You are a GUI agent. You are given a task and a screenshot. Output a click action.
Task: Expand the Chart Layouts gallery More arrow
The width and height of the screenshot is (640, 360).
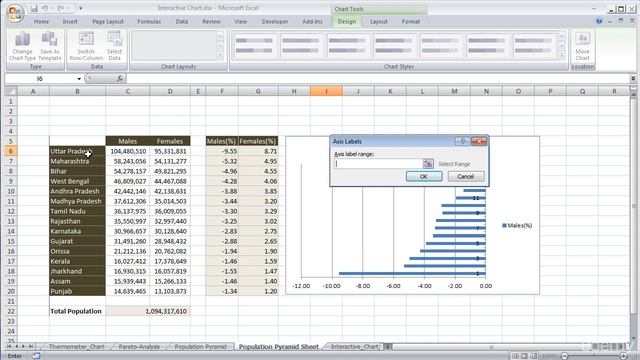click(220, 55)
